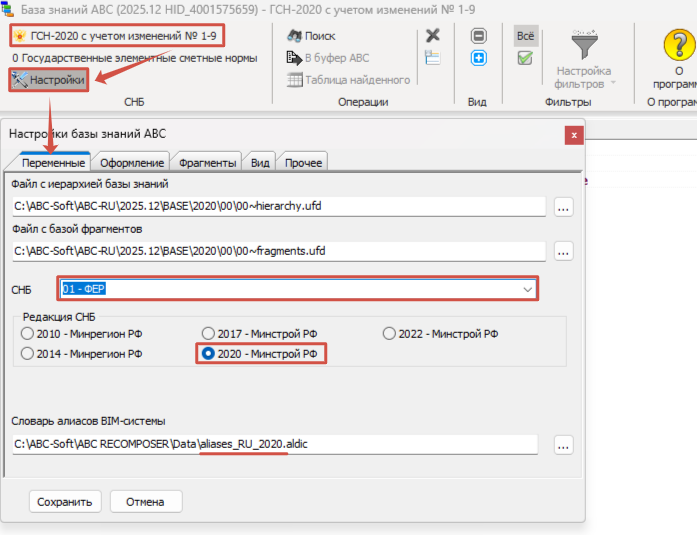Select 2010 - Минрегион РФ radio button
697x535 pixels.
click(x=82, y=334)
